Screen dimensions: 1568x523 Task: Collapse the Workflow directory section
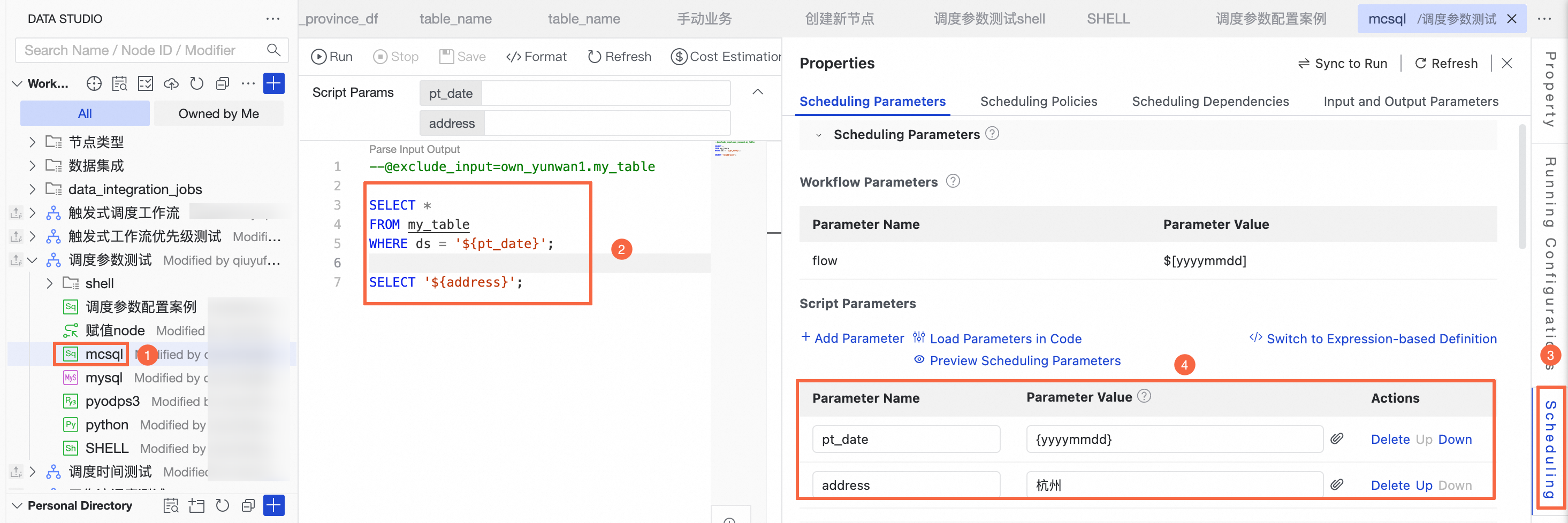17,83
